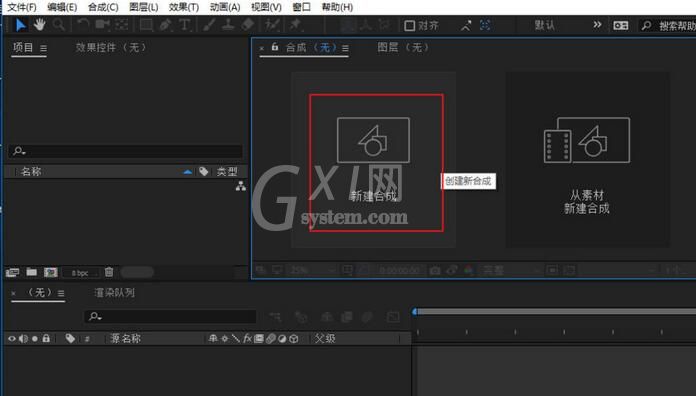The height and width of the screenshot is (396, 696).
Task: Click the label tag column in timeline header
Action: click(70, 338)
